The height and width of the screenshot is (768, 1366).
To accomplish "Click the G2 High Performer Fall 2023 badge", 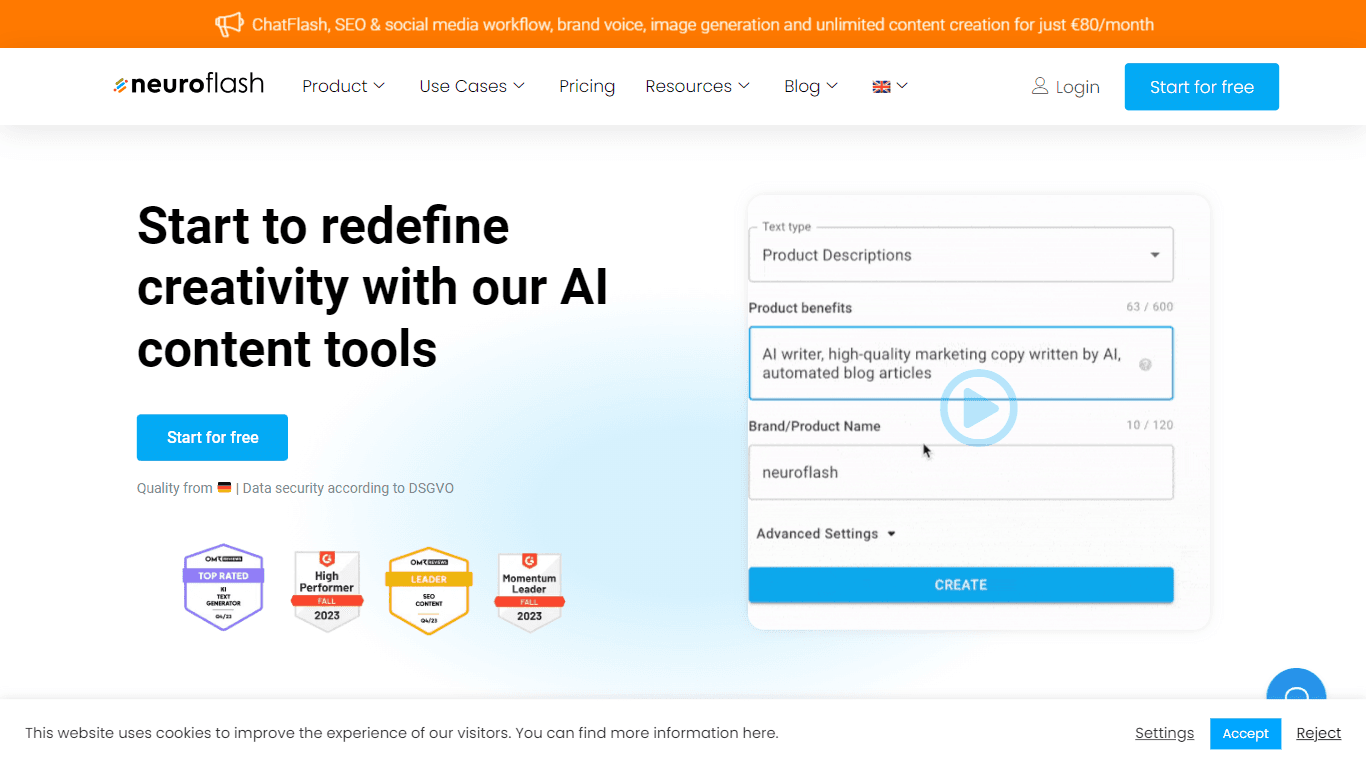I will pos(327,591).
